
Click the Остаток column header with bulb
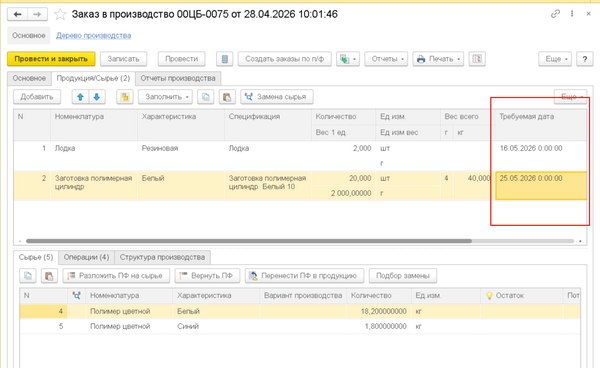[x=522, y=295]
